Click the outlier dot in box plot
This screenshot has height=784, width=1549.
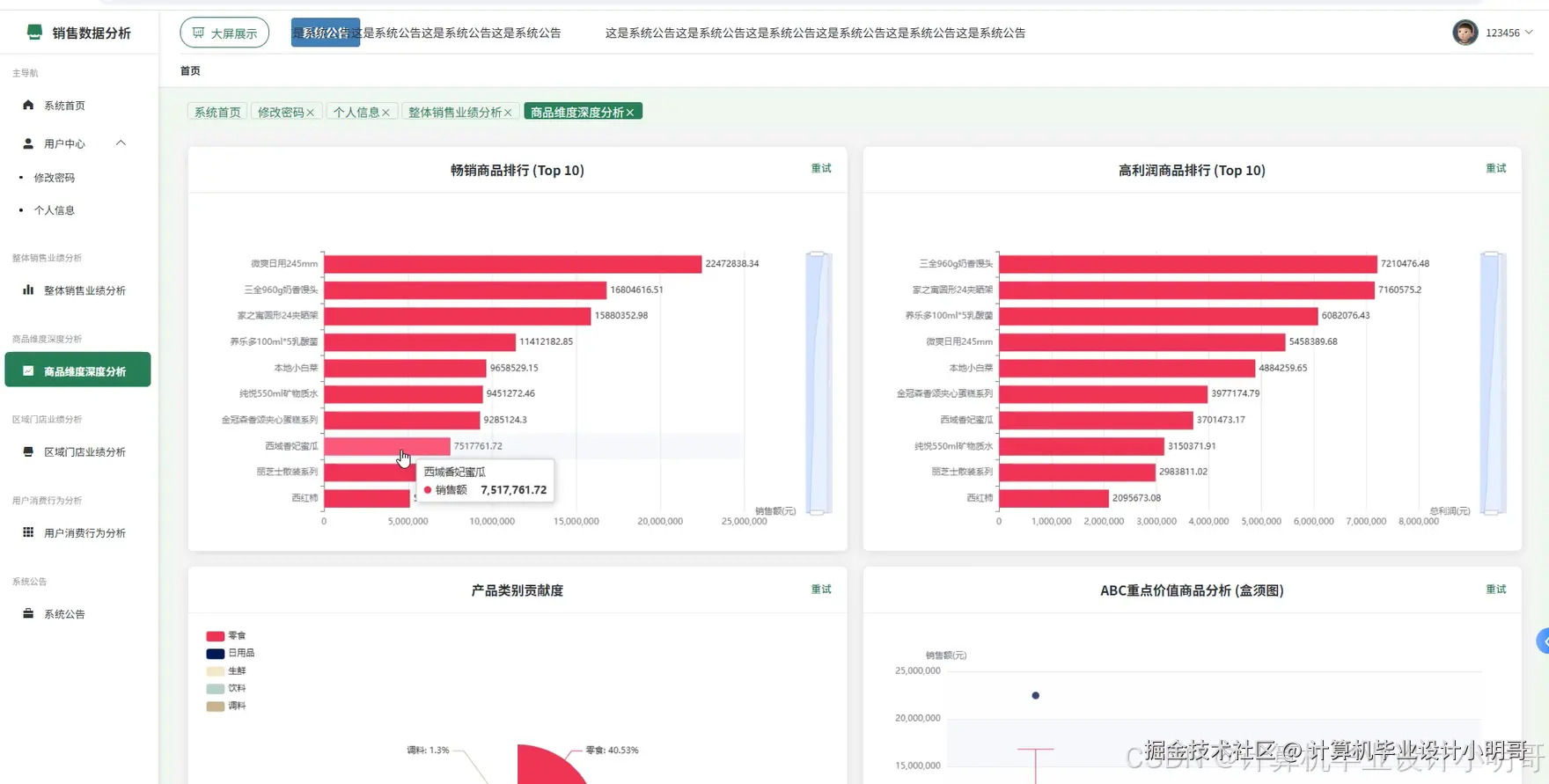tap(1036, 695)
